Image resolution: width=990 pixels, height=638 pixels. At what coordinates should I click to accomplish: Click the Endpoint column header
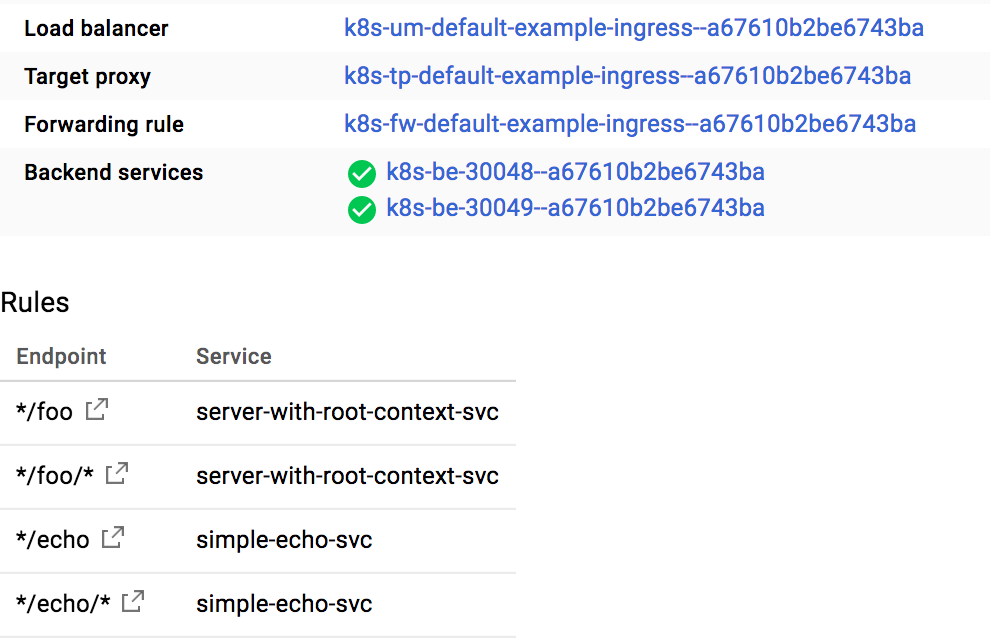[61, 357]
